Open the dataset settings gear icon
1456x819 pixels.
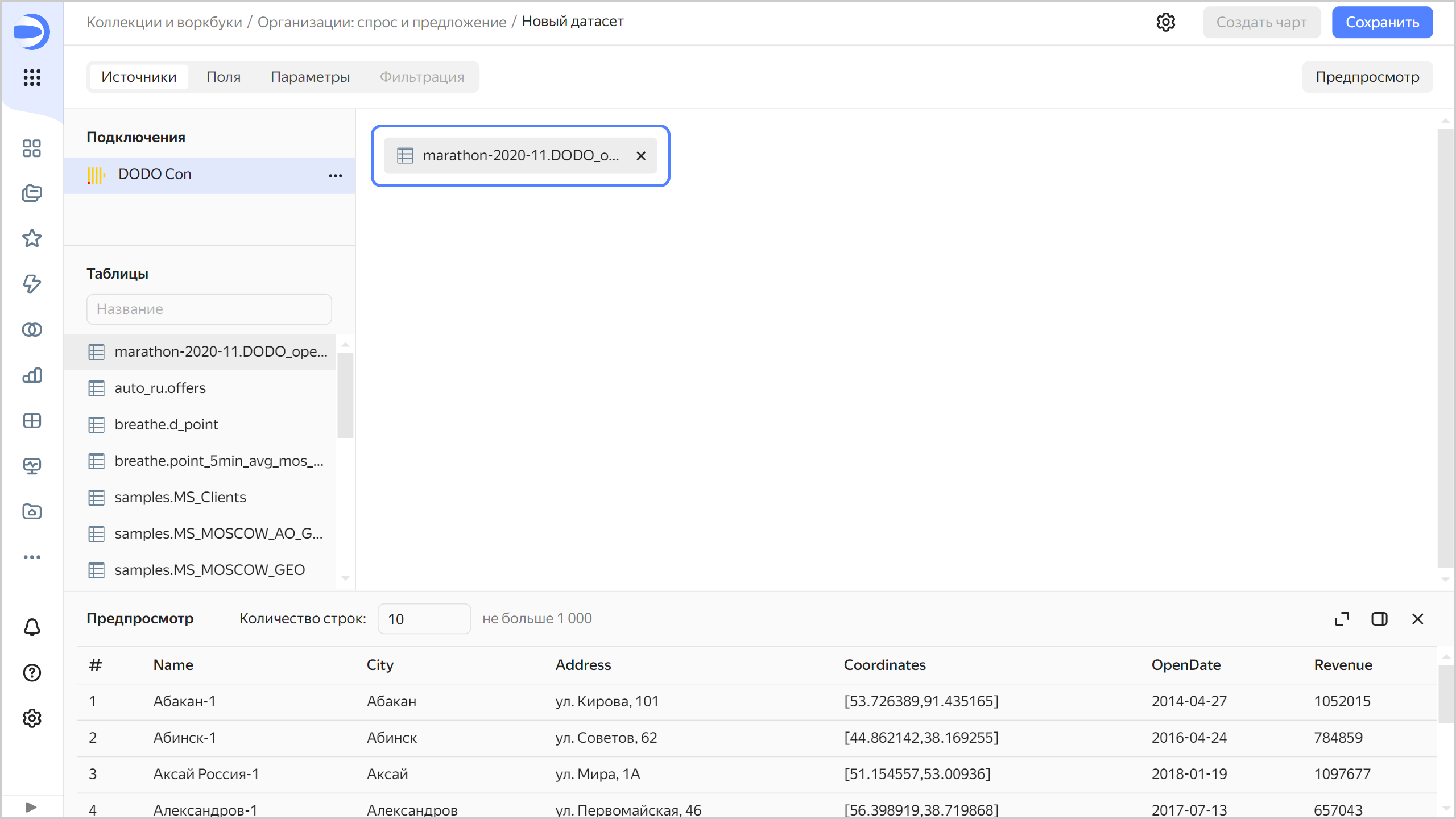[1165, 22]
